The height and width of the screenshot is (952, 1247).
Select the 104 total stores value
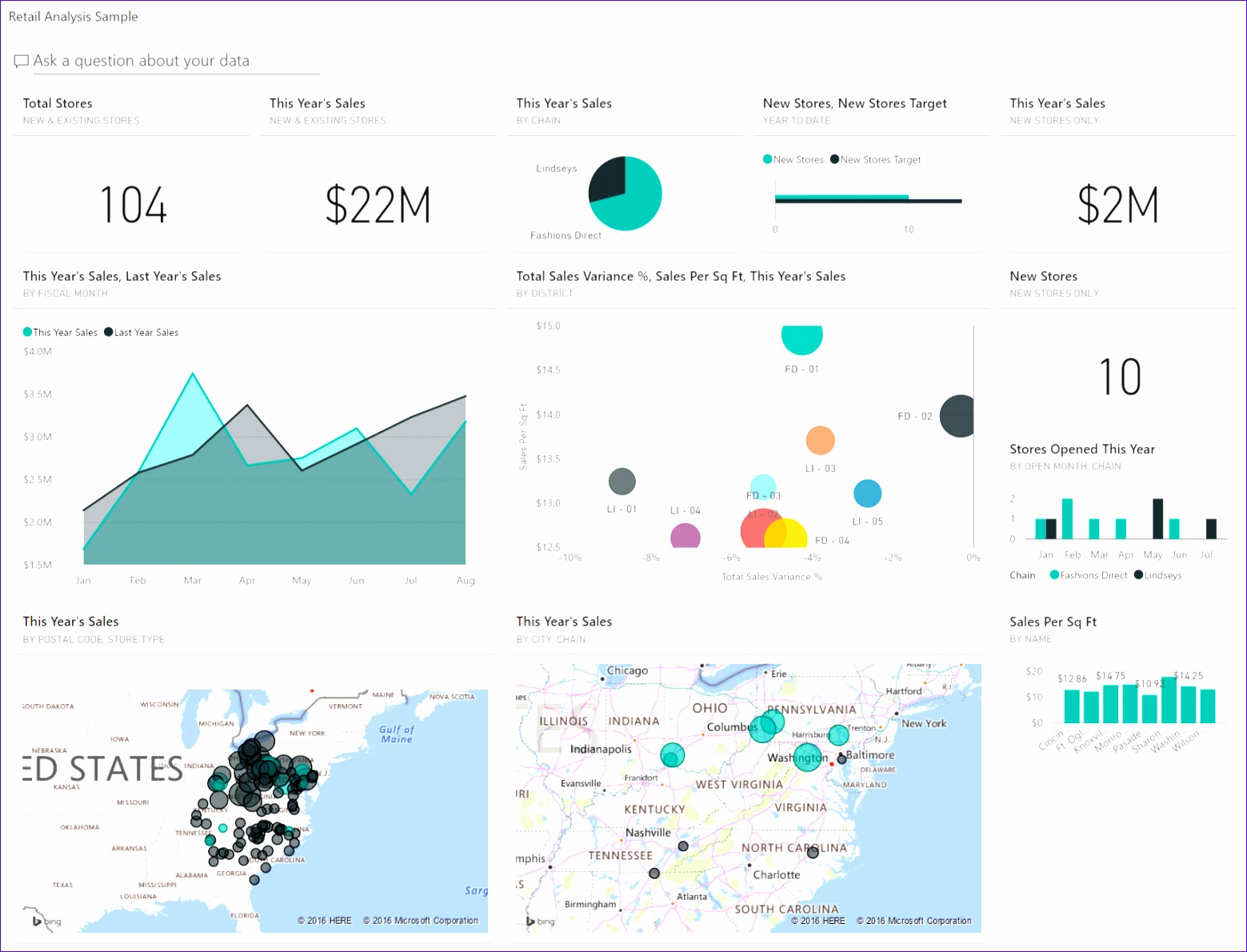coord(134,205)
